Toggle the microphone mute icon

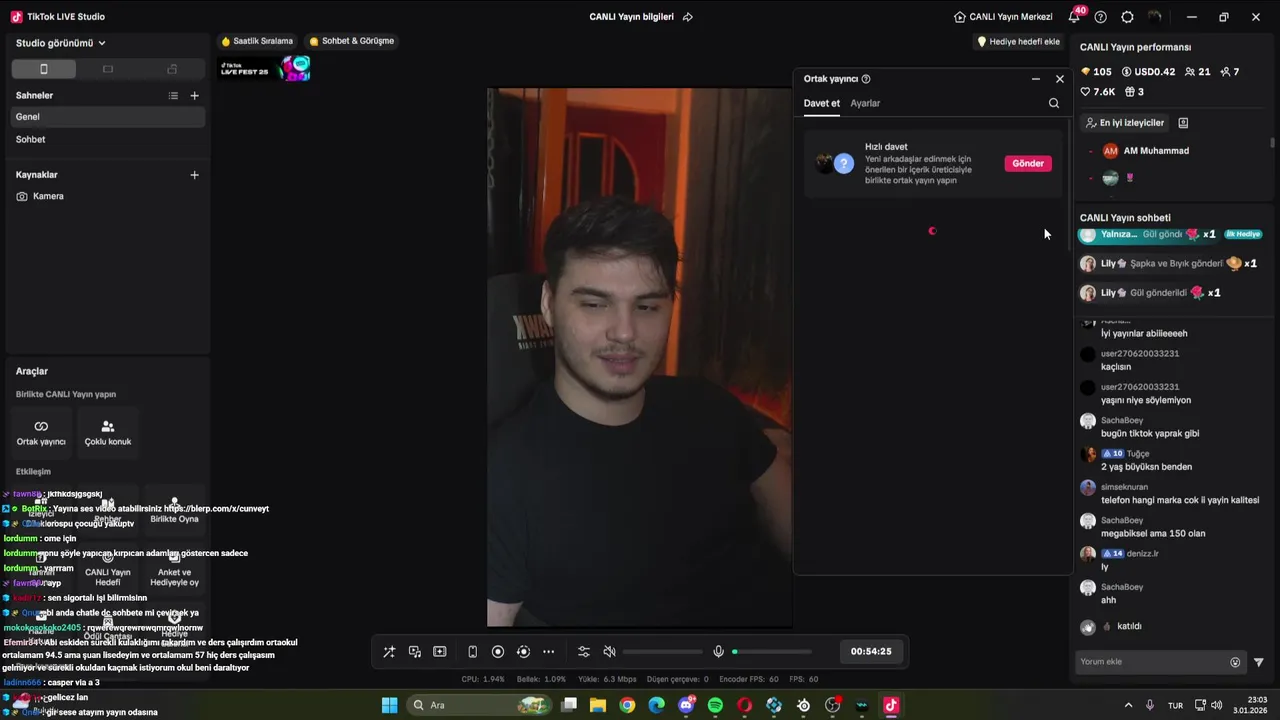tap(718, 652)
